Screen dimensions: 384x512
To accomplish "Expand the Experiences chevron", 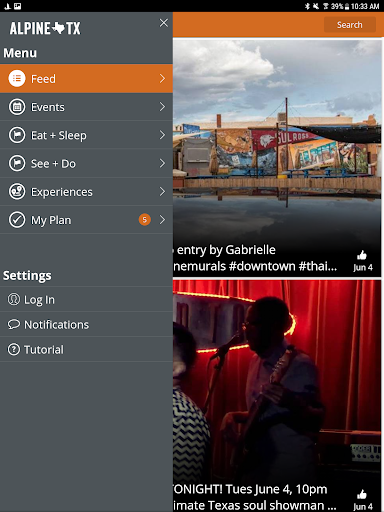I will (x=162, y=192).
